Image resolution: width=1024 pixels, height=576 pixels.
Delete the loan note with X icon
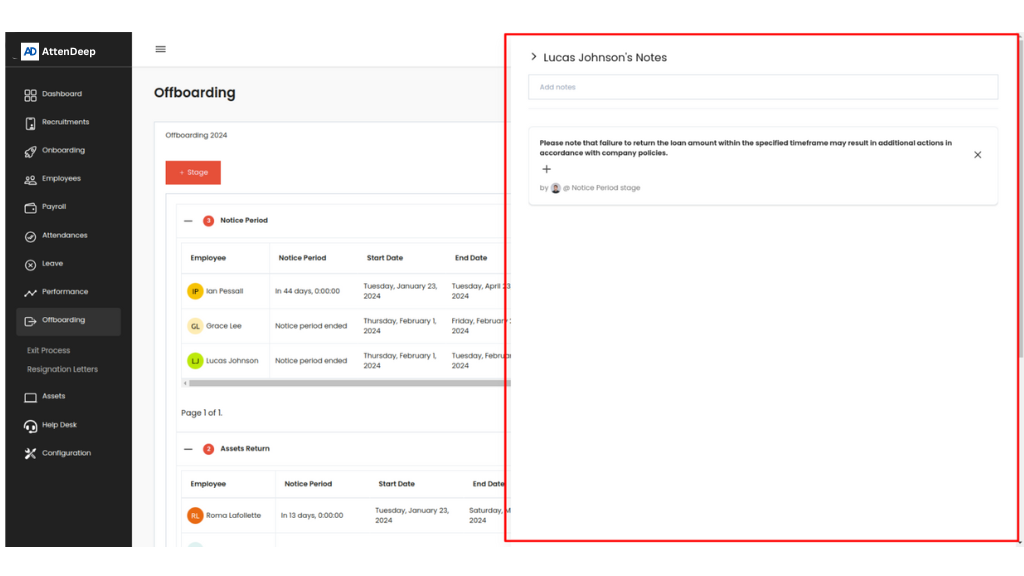(977, 155)
